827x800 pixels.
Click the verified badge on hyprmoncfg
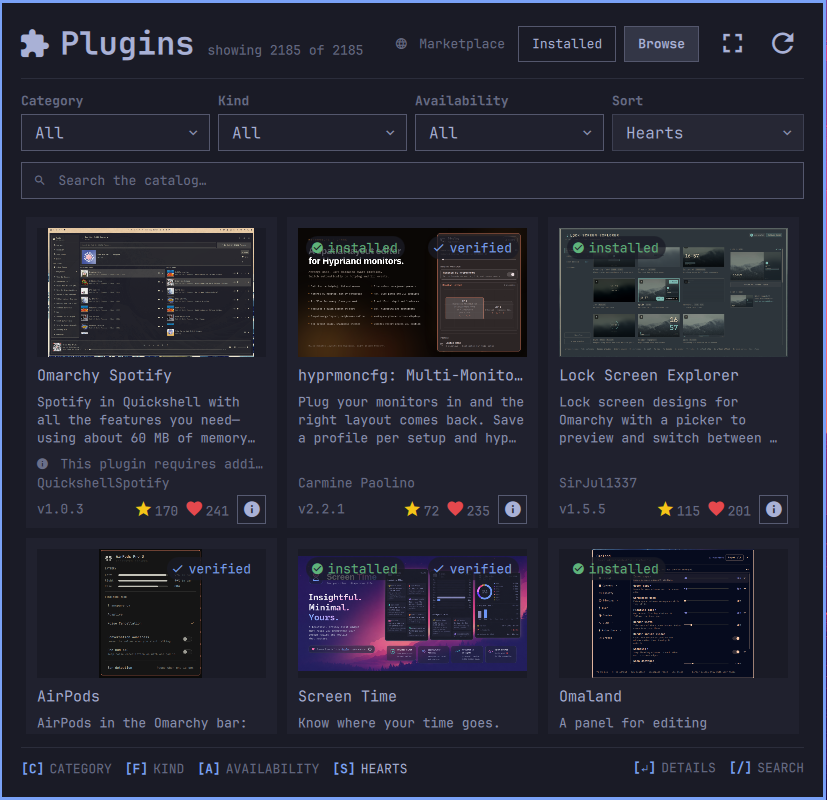(x=473, y=248)
